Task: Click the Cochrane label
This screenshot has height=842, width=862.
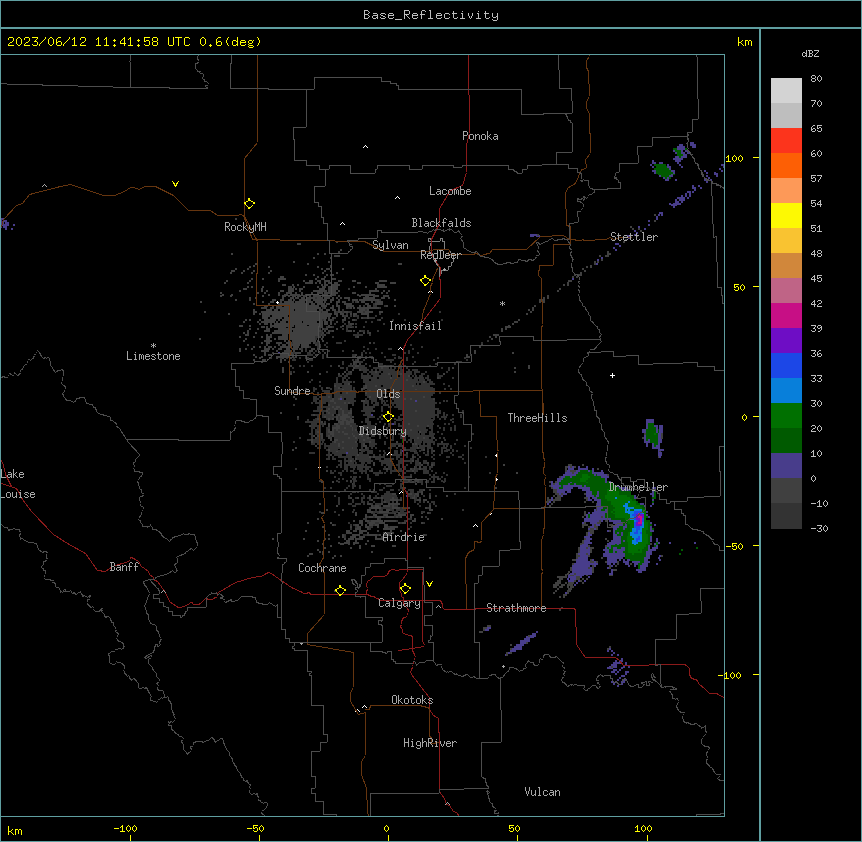Action: (322, 568)
